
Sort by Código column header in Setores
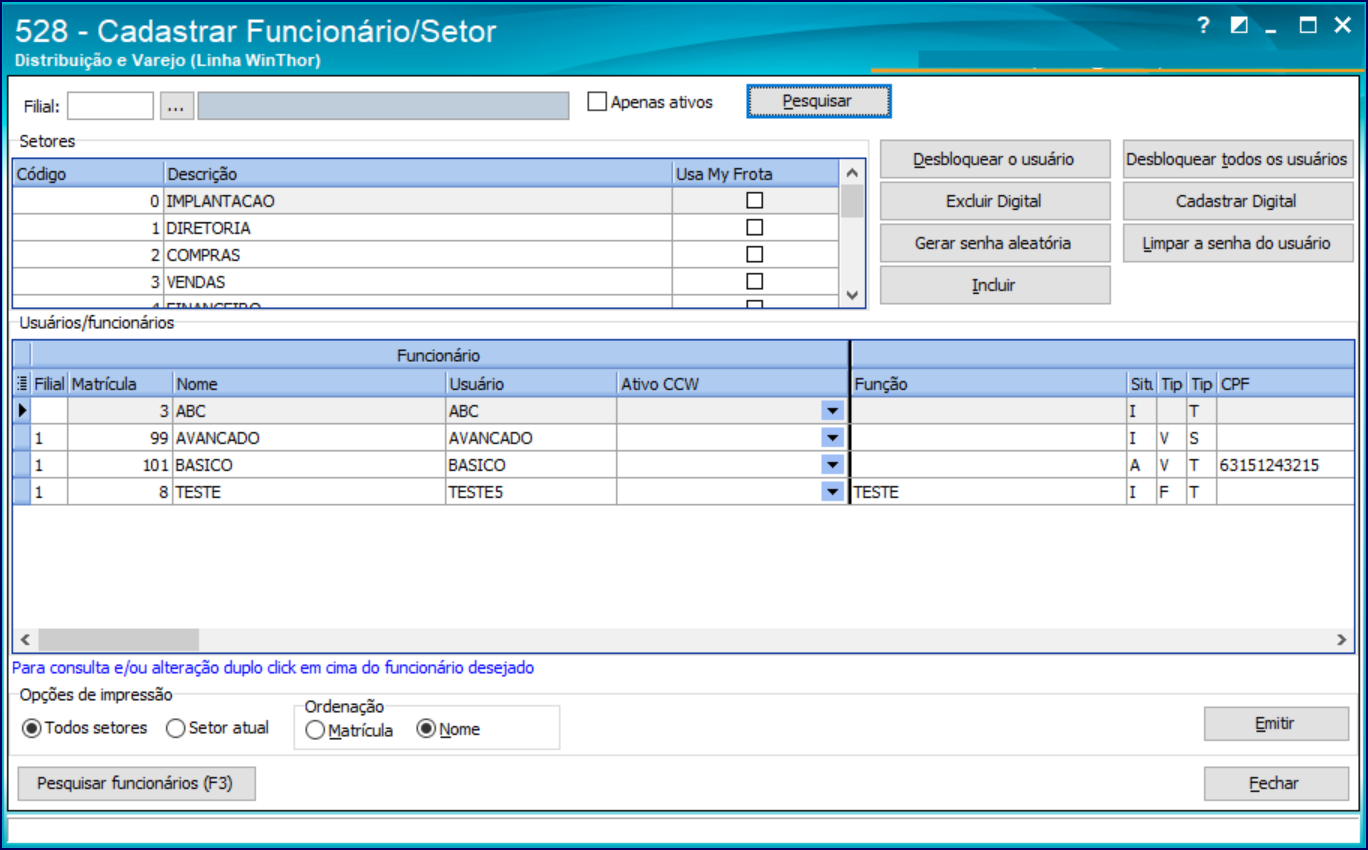tap(88, 174)
